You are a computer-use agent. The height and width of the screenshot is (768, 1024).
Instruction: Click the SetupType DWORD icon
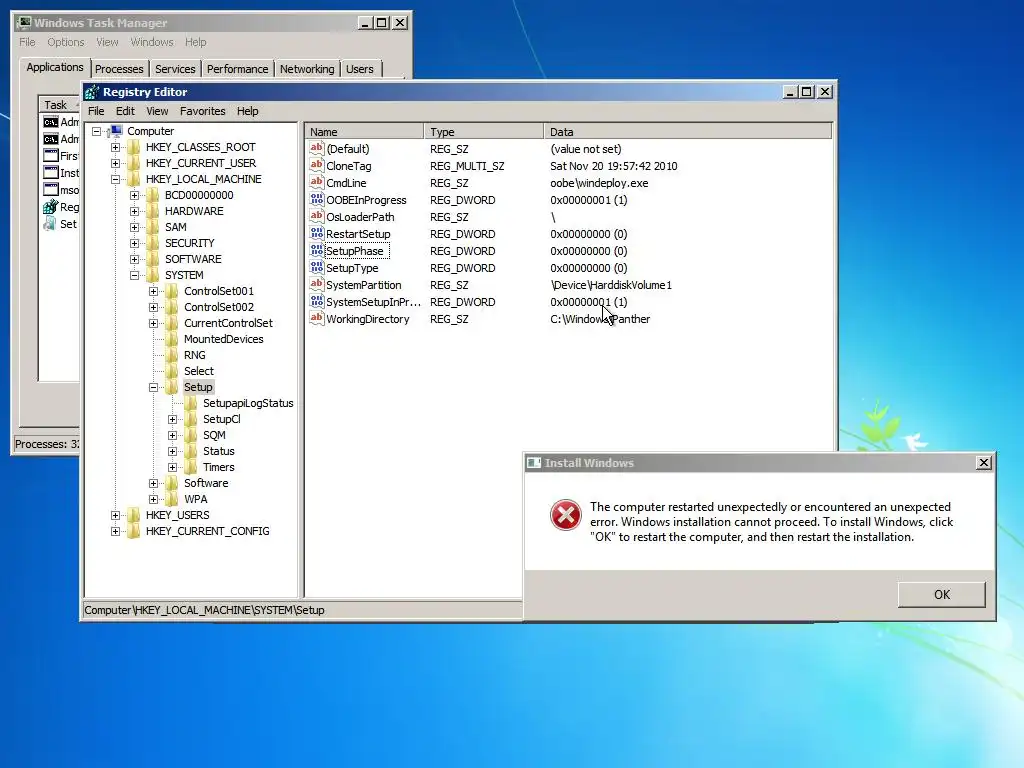pos(317,267)
